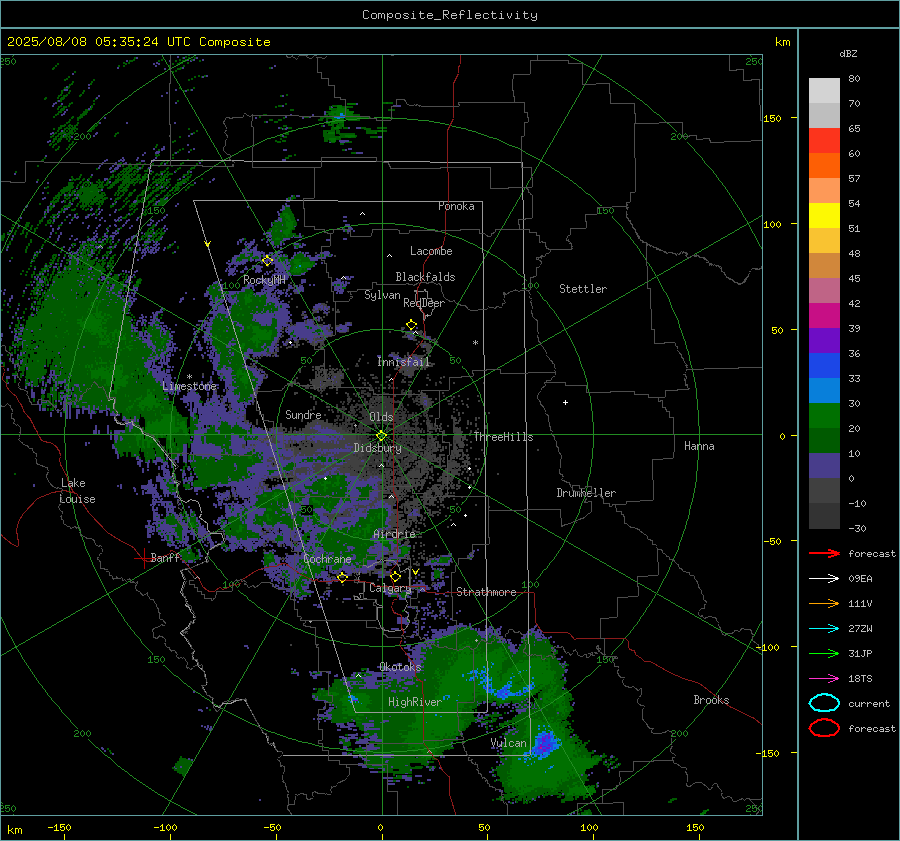Click the 36 dBZ purple swatch
This screenshot has width=900, height=841.
pyautogui.click(x=824, y=340)
